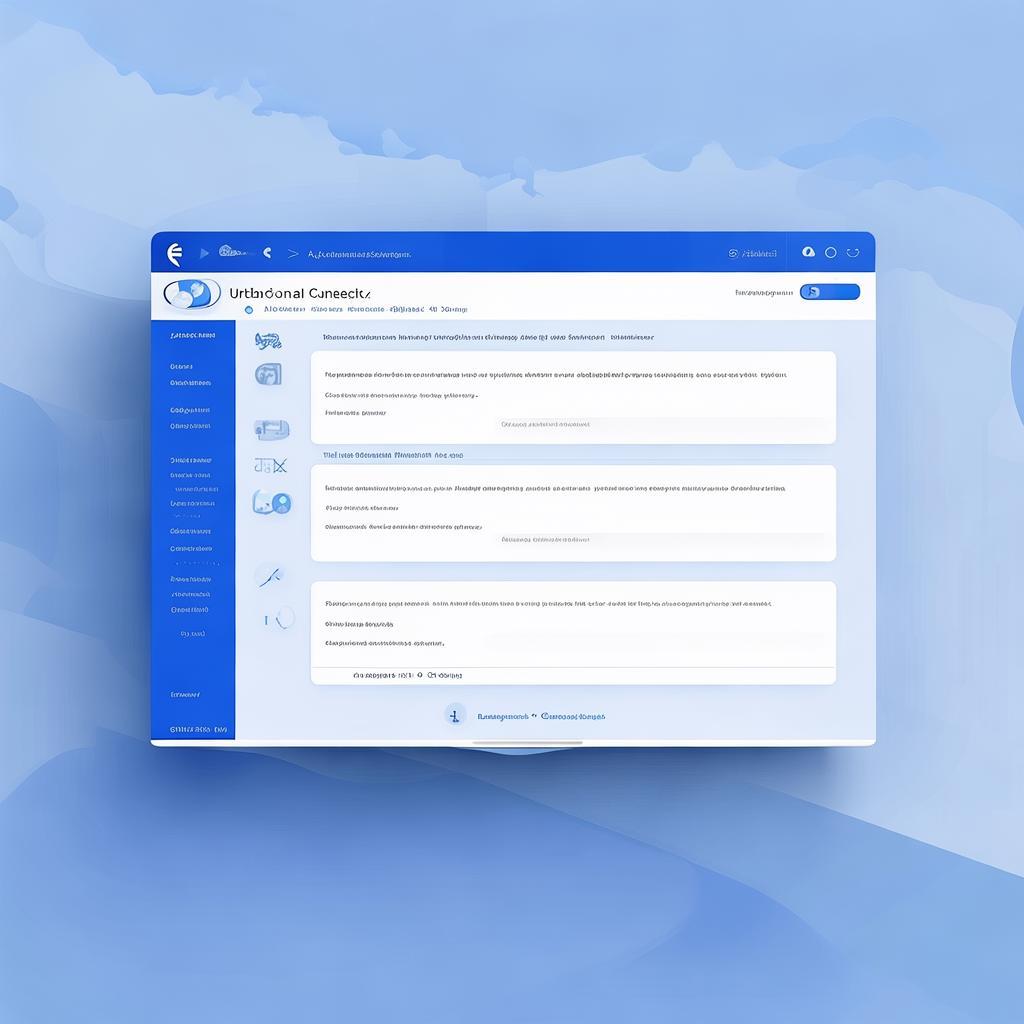Click the white crescent back icon
Viewport: 1024px width, 1024px height.
(x=267, y=252)
